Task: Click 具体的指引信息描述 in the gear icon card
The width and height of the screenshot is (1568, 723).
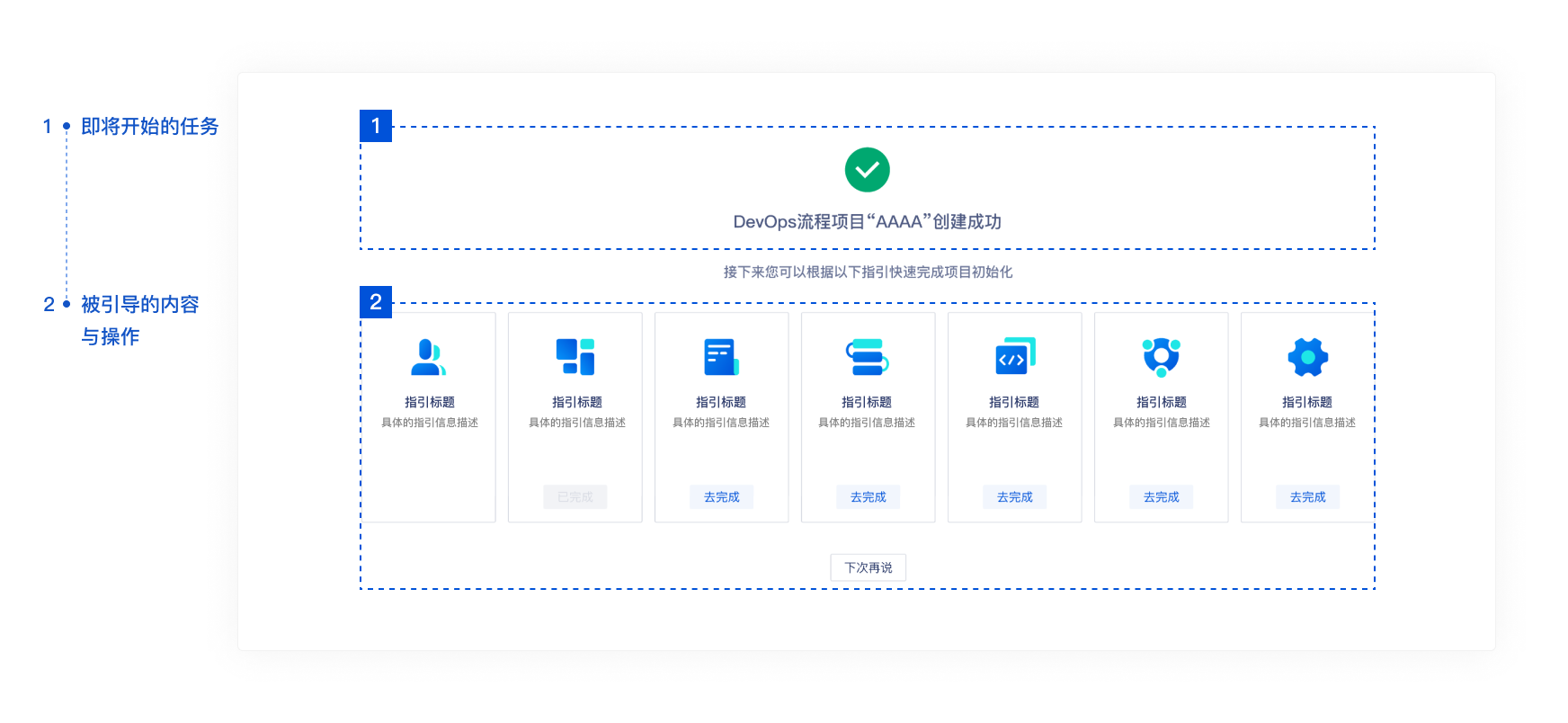Action: click(1307, 423)
